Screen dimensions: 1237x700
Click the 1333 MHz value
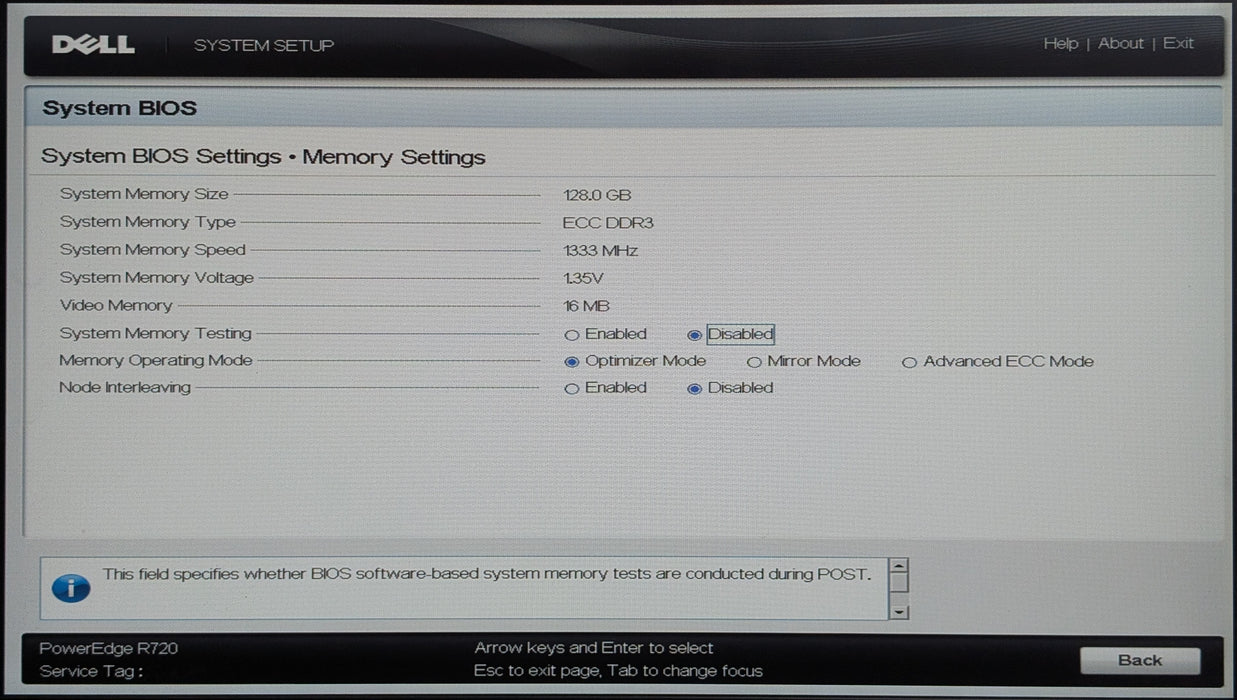600,251
